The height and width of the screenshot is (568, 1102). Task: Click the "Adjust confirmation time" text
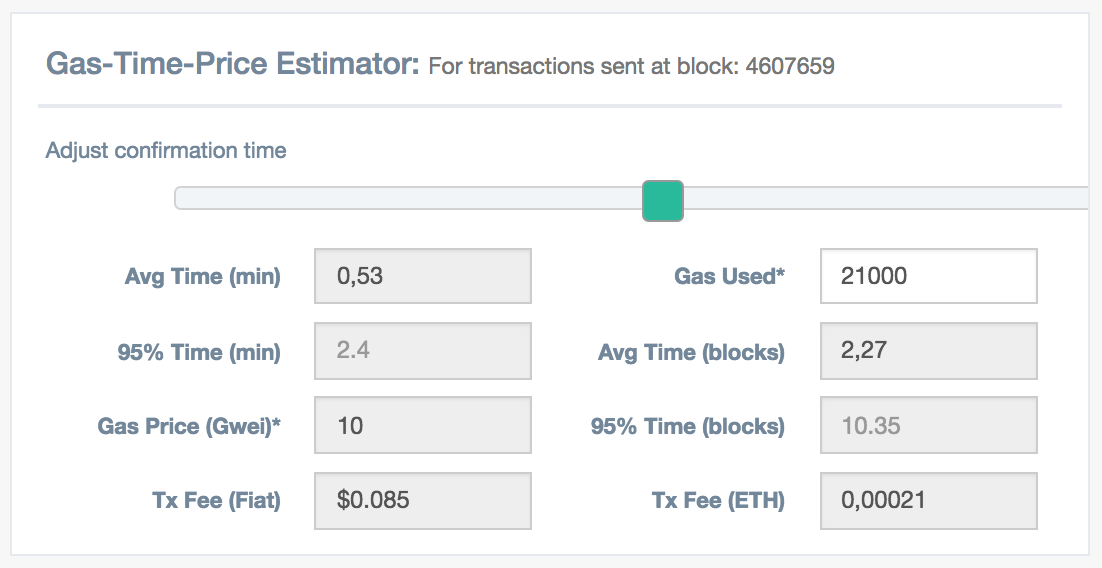(x=166, y=151)
